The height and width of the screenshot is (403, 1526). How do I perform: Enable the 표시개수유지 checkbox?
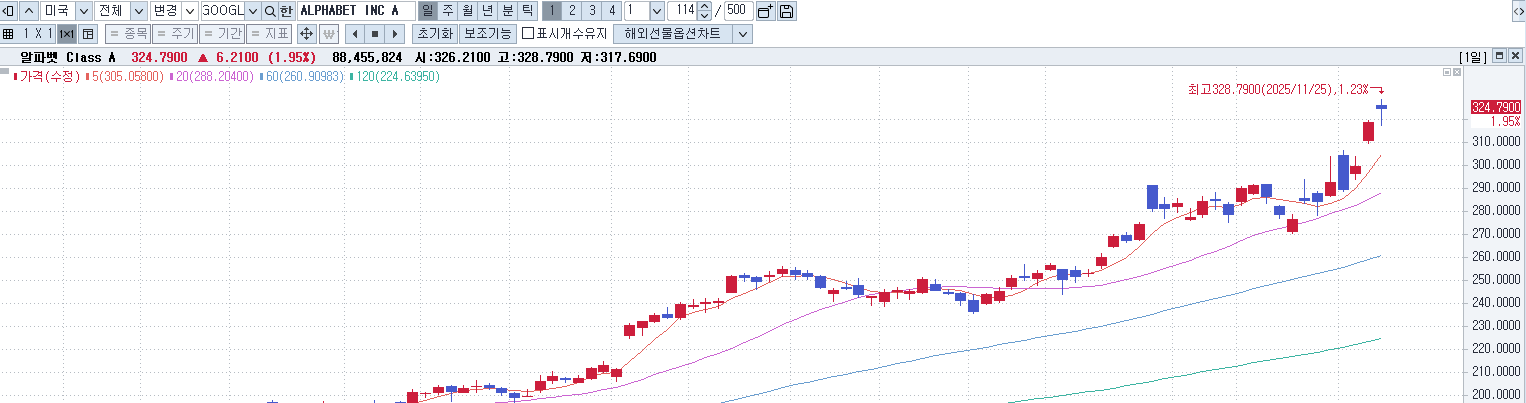tap(528, 34)
